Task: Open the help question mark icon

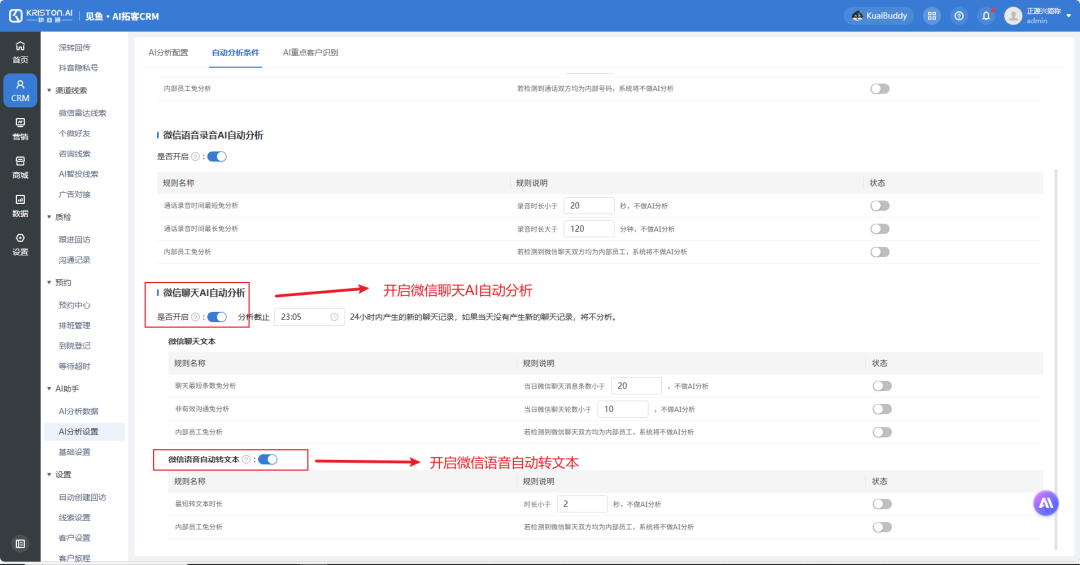Action: (959, 16)
